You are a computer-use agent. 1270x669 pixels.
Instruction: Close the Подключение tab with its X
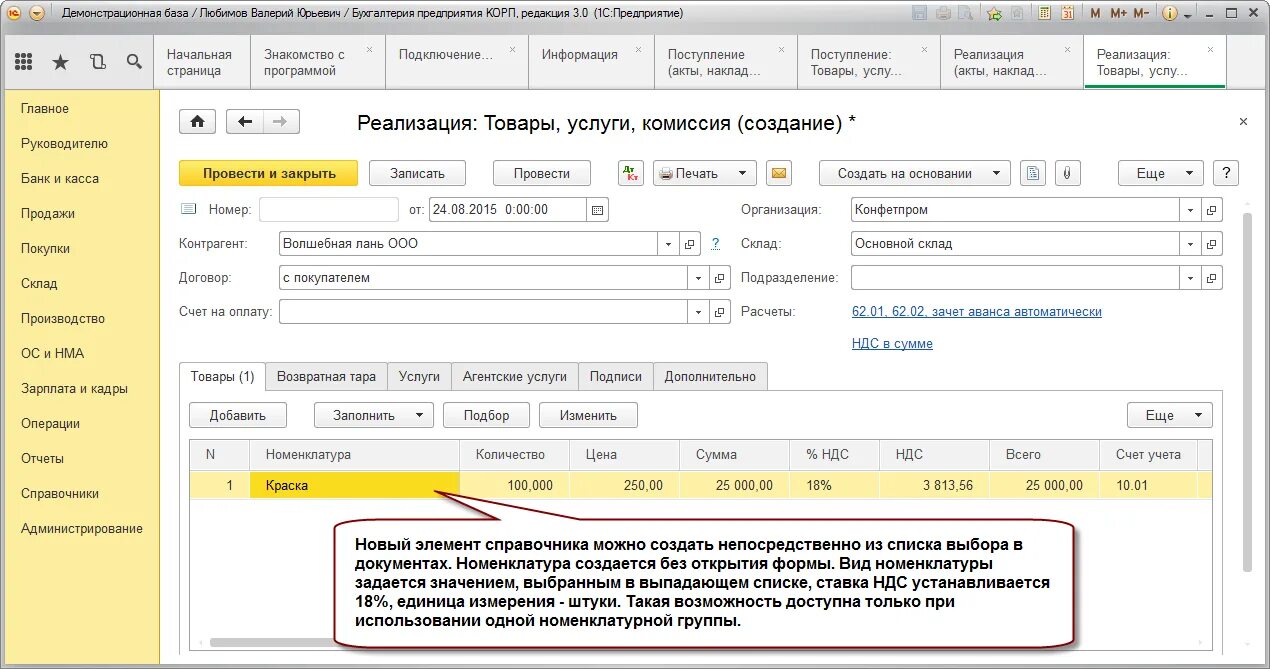click(x=514, y=48)
